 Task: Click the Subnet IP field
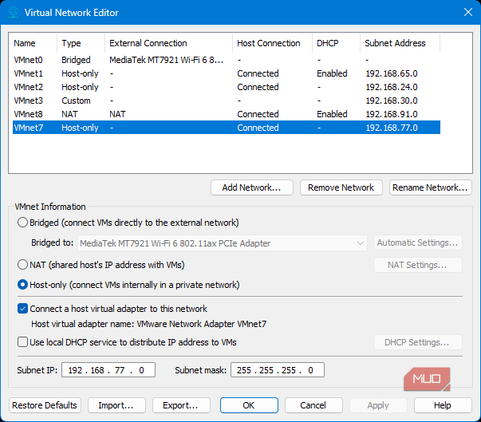pyautogui.click(x=108, y=370)
